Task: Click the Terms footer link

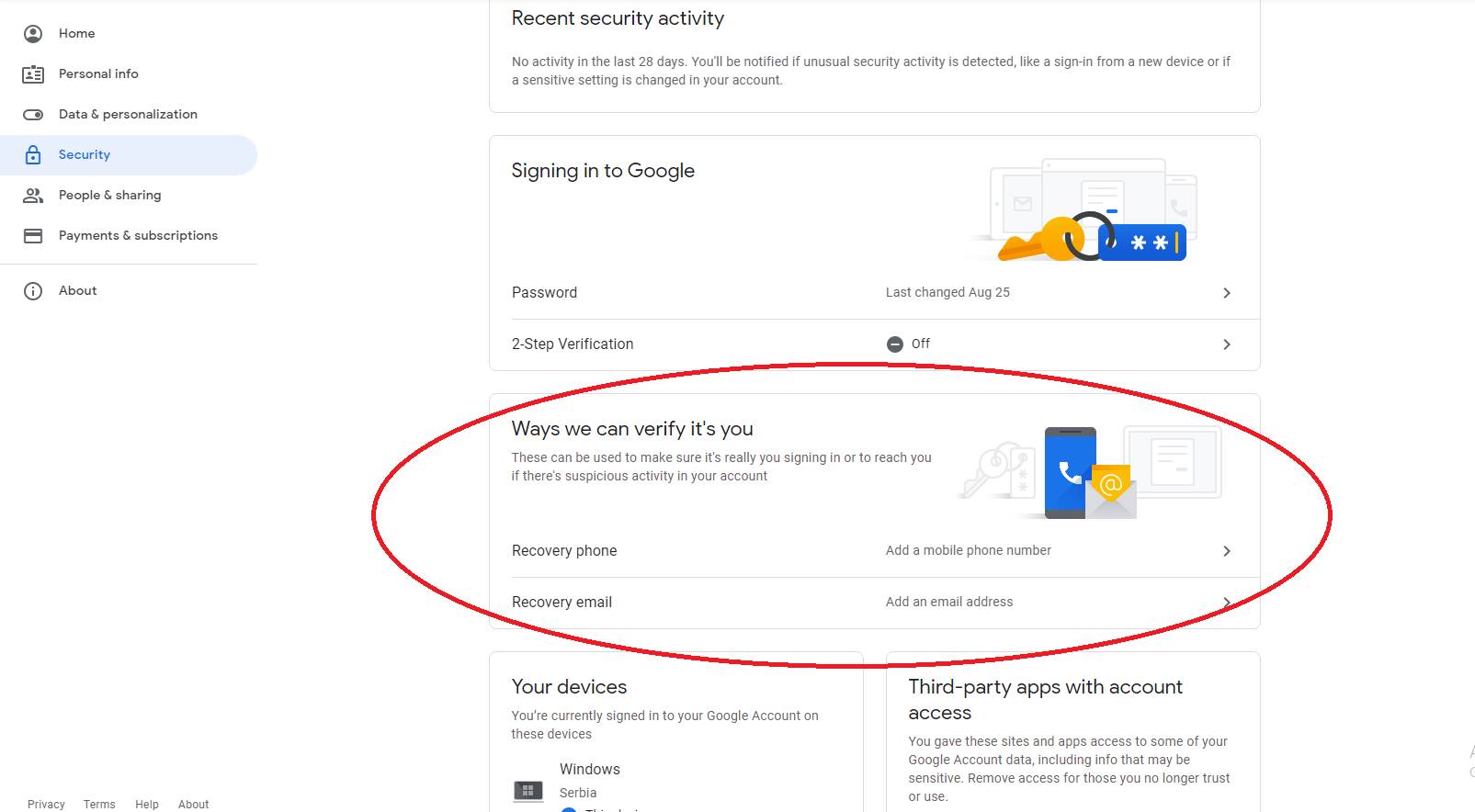Action: tap(99, 804)
